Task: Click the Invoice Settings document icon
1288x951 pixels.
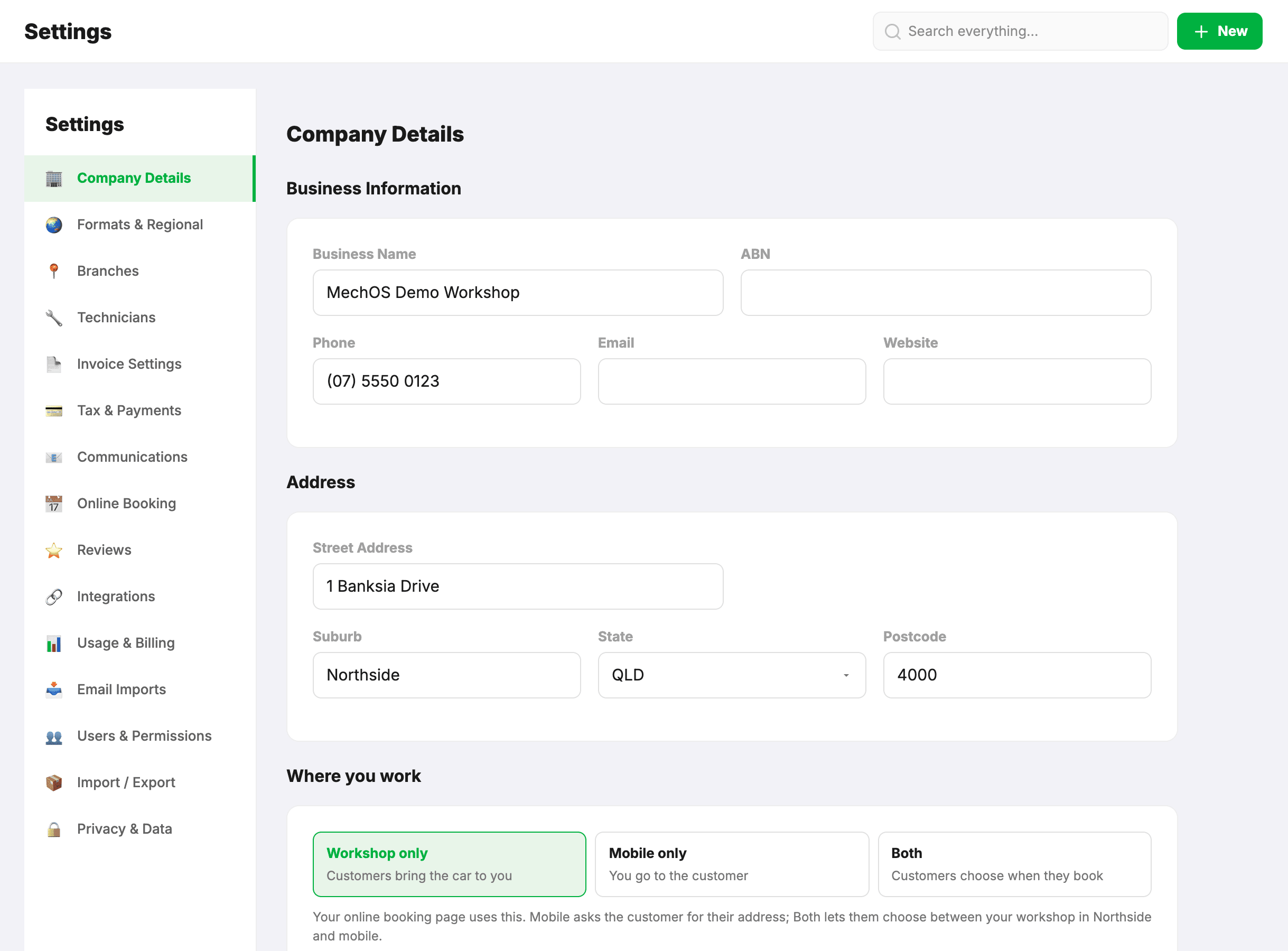Action: (x=53, y=365)
